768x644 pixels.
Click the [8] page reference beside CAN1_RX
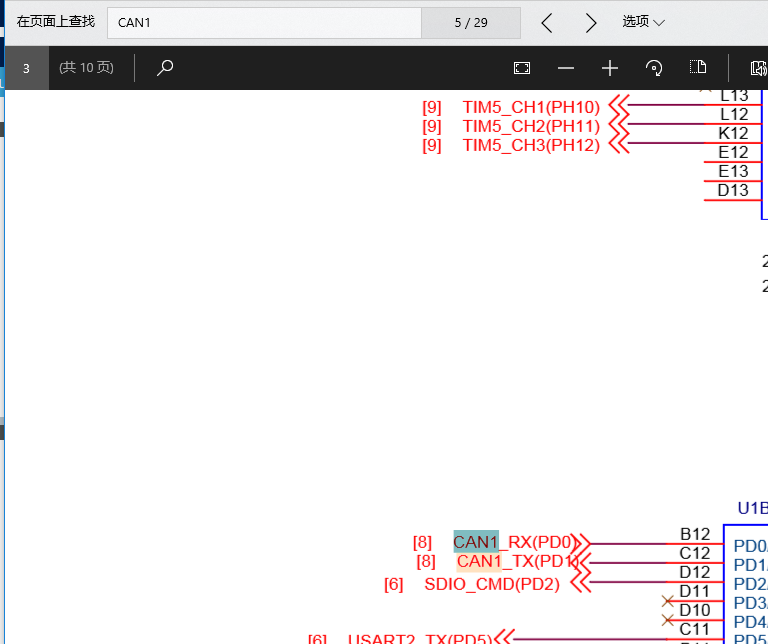click(422, 542)
